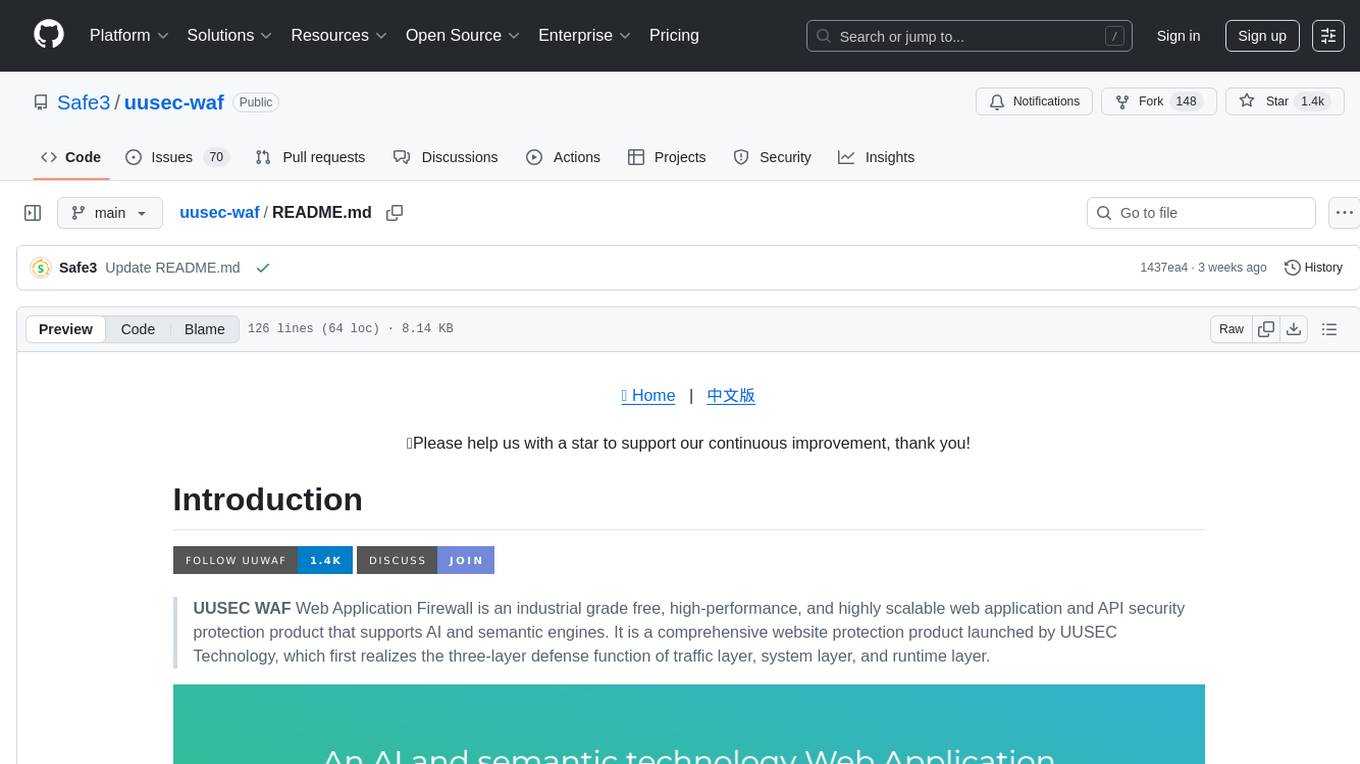
Task: Open file History
Action: (1313, 268)
